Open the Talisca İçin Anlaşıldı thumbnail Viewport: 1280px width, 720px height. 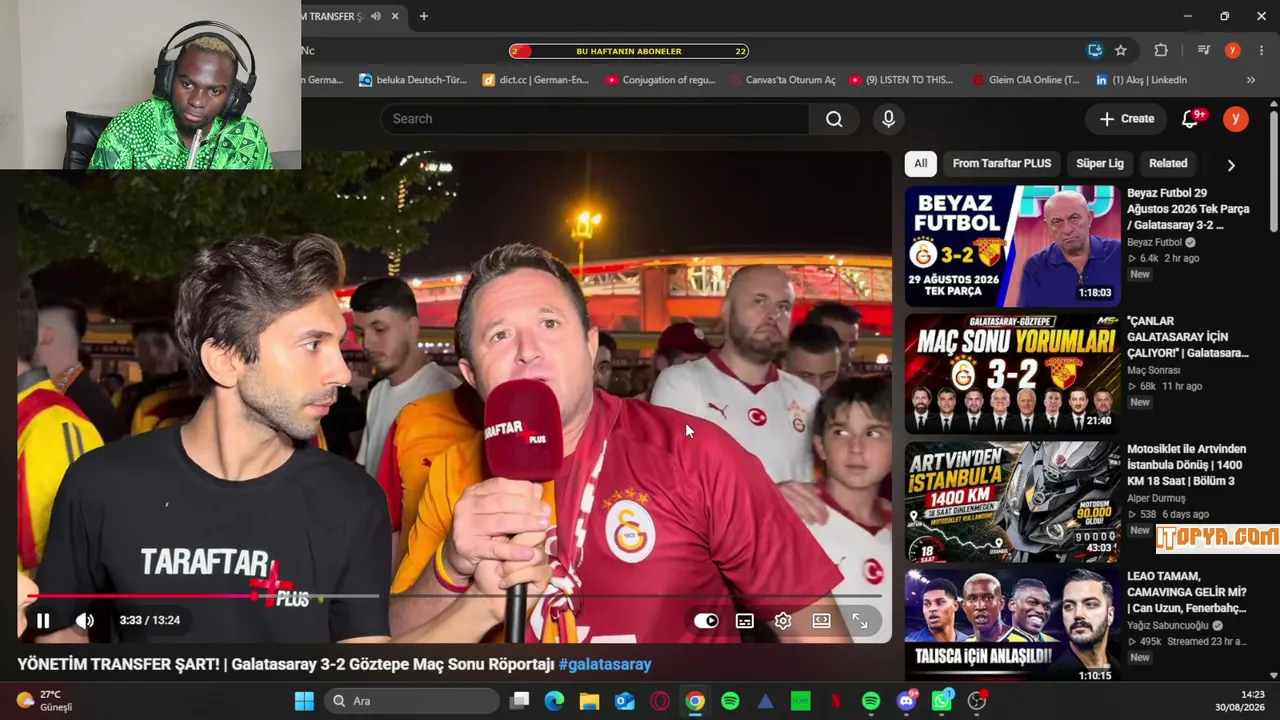click(x=1013, y=625)
